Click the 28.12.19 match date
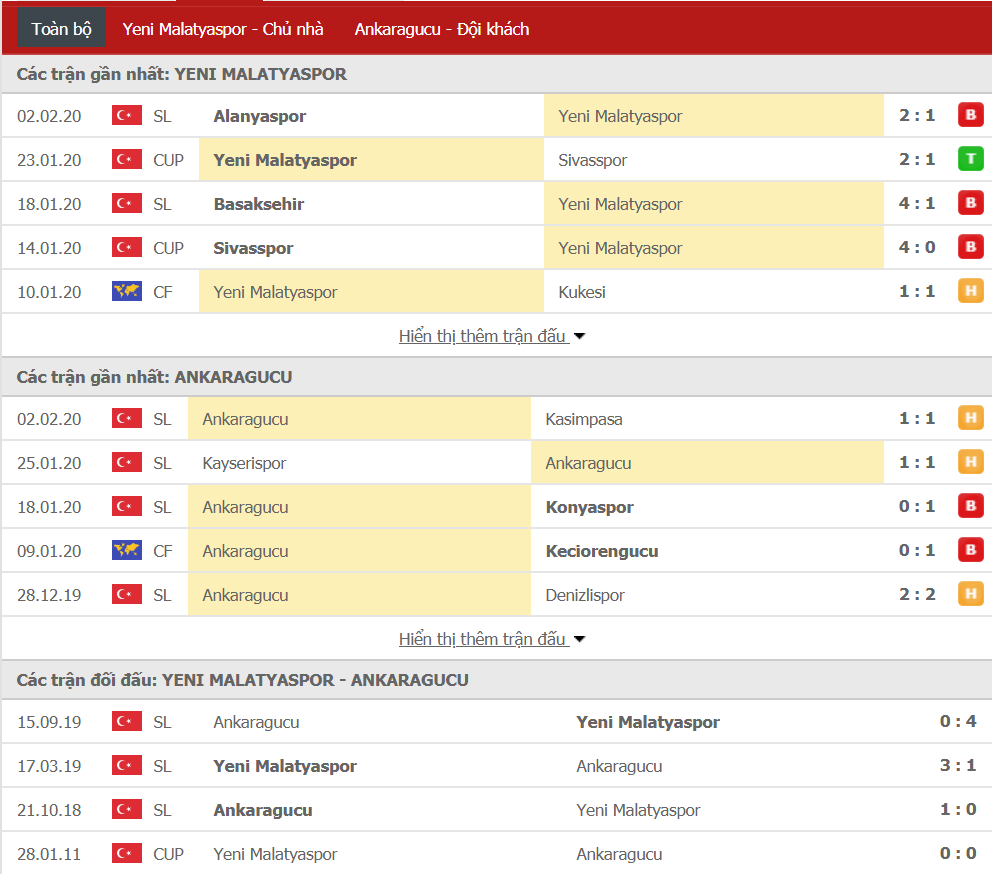 pyautogui.click(x=49, y=596)
